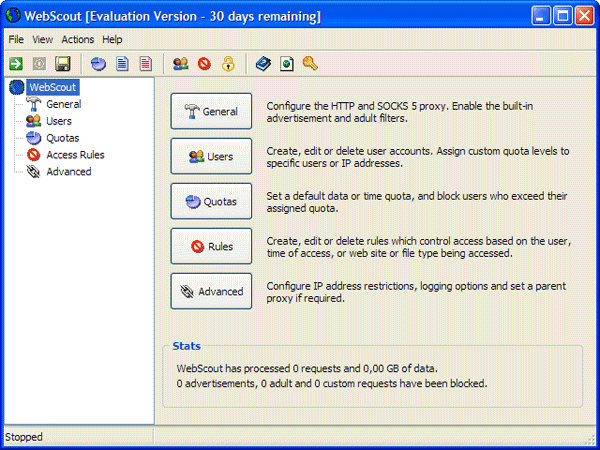
Task: Open the View menu
Action: coord(42,39)
